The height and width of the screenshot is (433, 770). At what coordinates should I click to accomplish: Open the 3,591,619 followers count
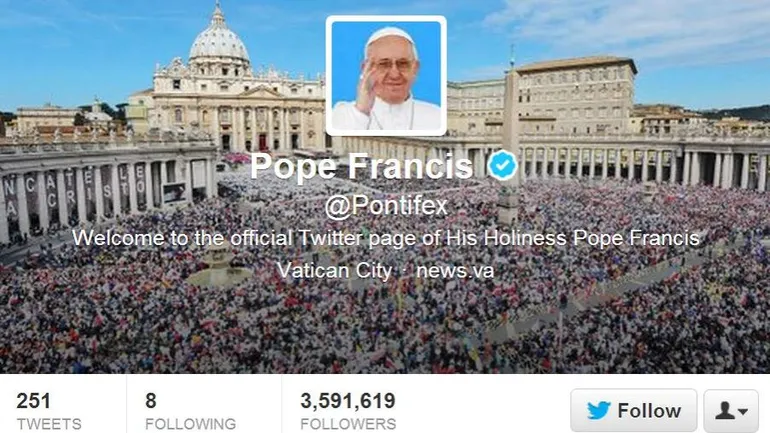348,401
